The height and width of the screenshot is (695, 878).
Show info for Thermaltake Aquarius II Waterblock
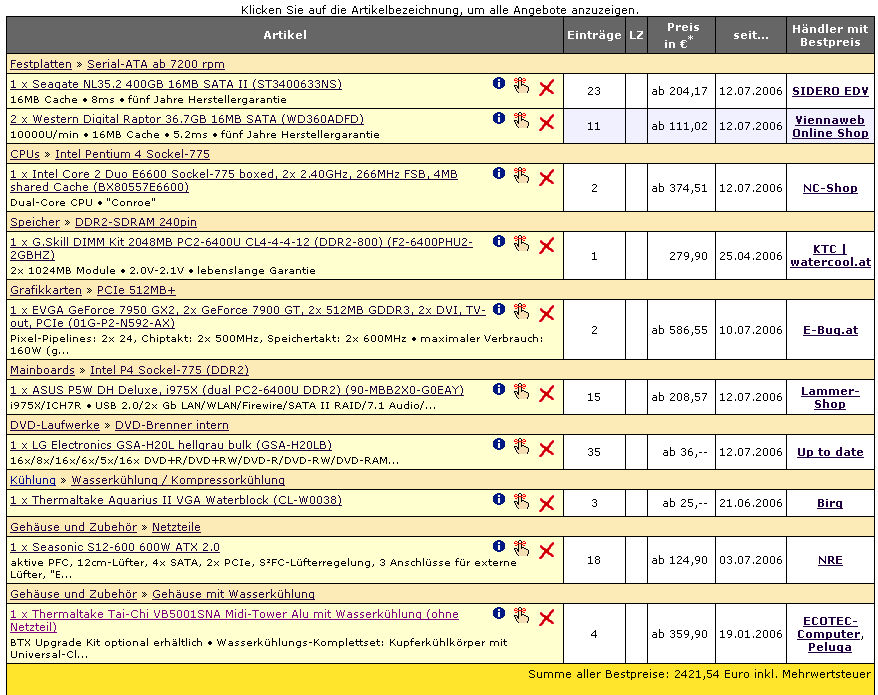click(x=499, y=499)
